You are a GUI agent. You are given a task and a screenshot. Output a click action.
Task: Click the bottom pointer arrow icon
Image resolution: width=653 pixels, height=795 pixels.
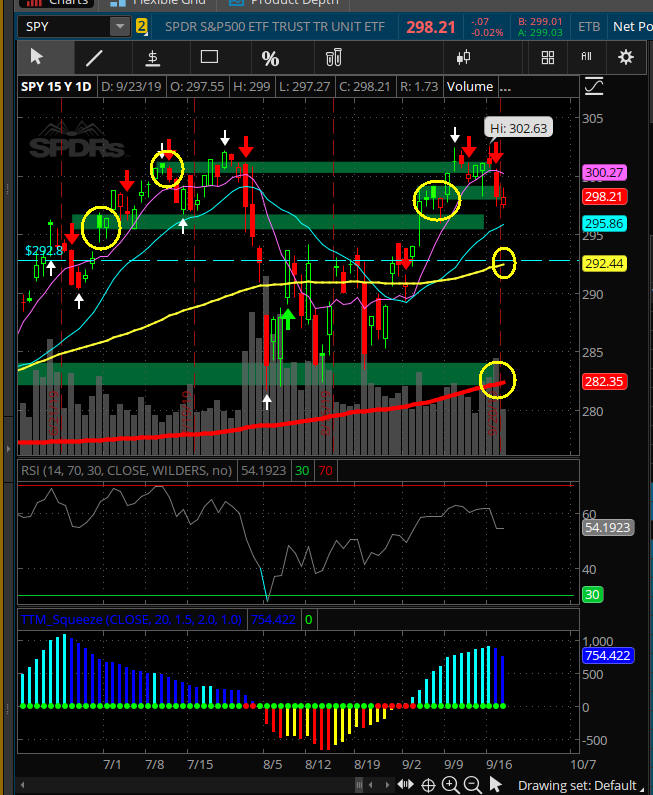coord(495,785)
